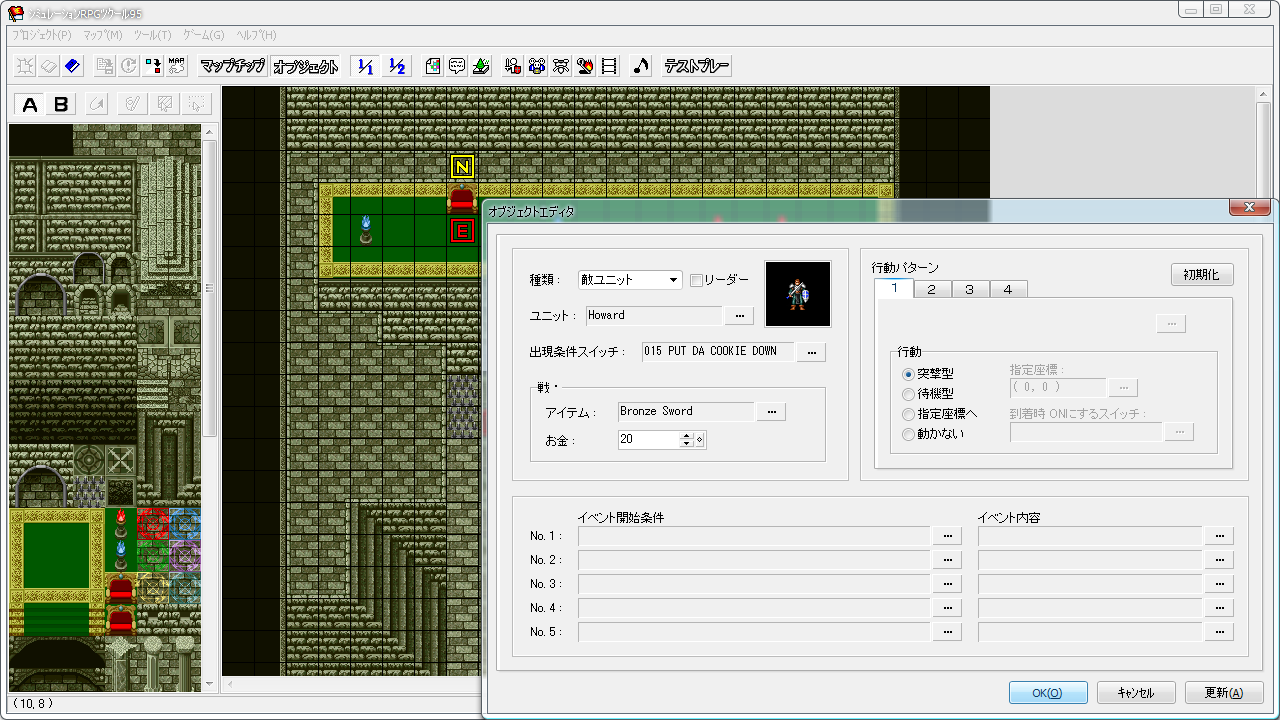Open unit picker next to Howard field
The height and width of the screenshot is (720, 1280).
[739, 316]
